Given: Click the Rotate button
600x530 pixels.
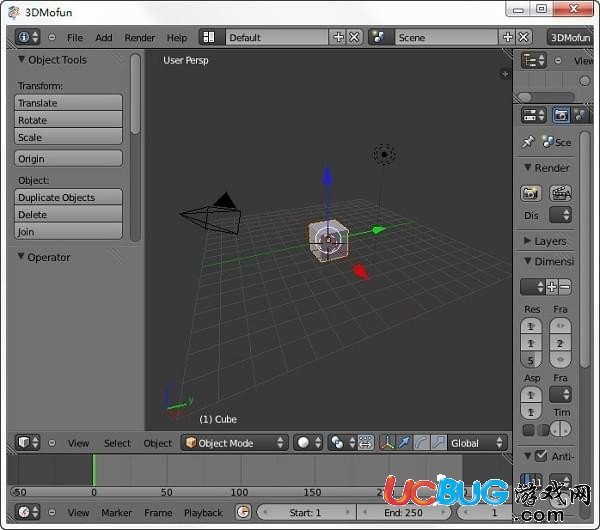Looking at the screenshot, I should [x=68, y=120].
